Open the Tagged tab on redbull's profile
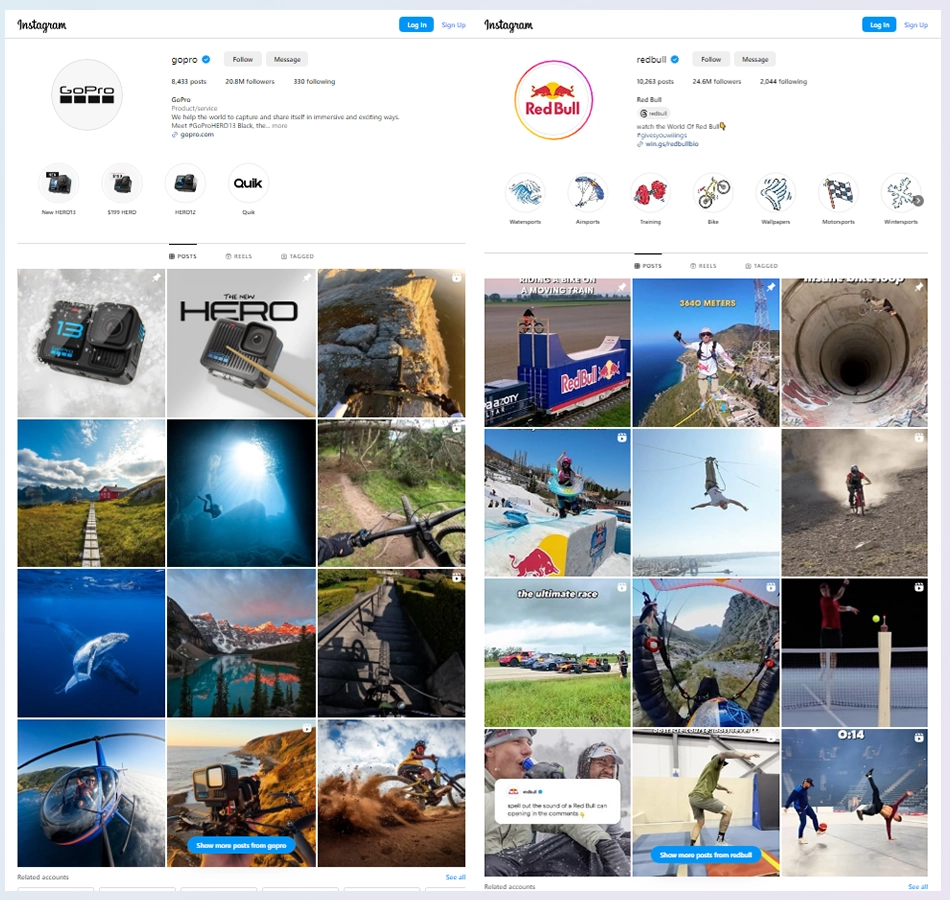950x900 pixels. point(762,266)
